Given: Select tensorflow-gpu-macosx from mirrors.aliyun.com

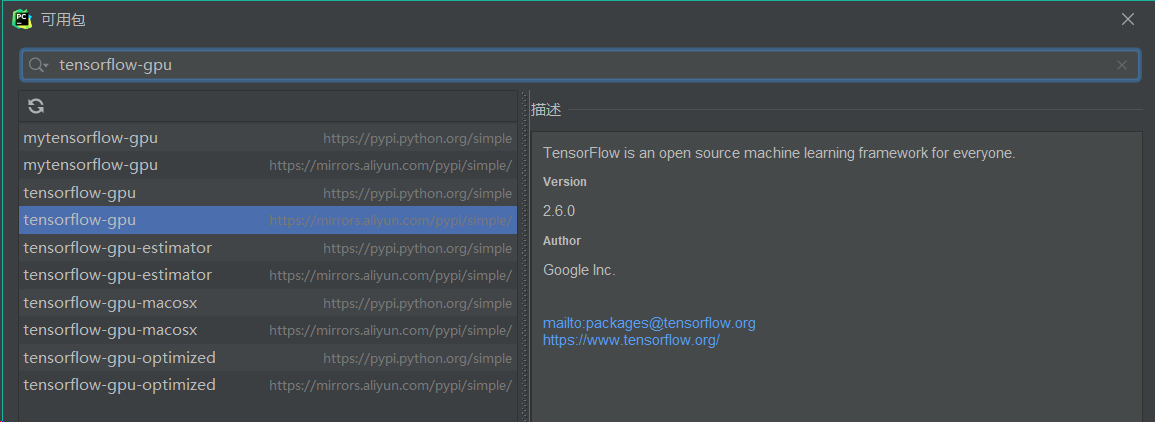Looking at the screenshot, I should 267,330.
